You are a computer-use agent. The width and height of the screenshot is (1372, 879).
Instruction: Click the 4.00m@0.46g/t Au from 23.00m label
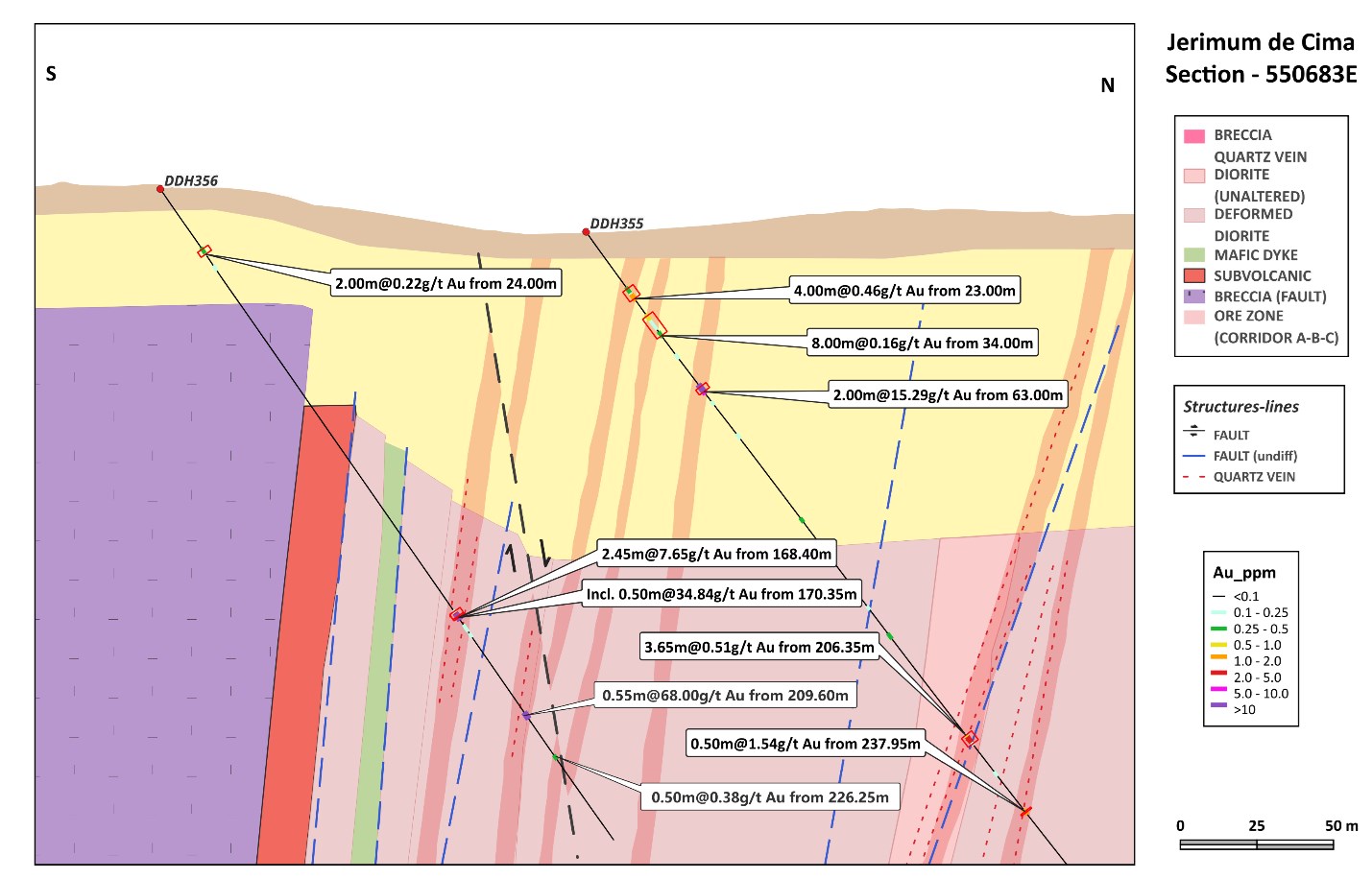pyautogui.click(x=904, y=291)
